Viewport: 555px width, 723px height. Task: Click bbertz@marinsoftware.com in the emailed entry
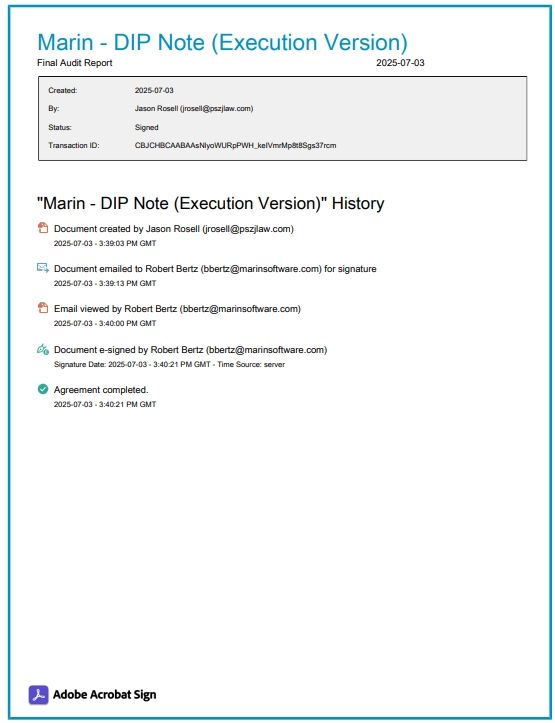pyautogui.click(x=261, y=269)
